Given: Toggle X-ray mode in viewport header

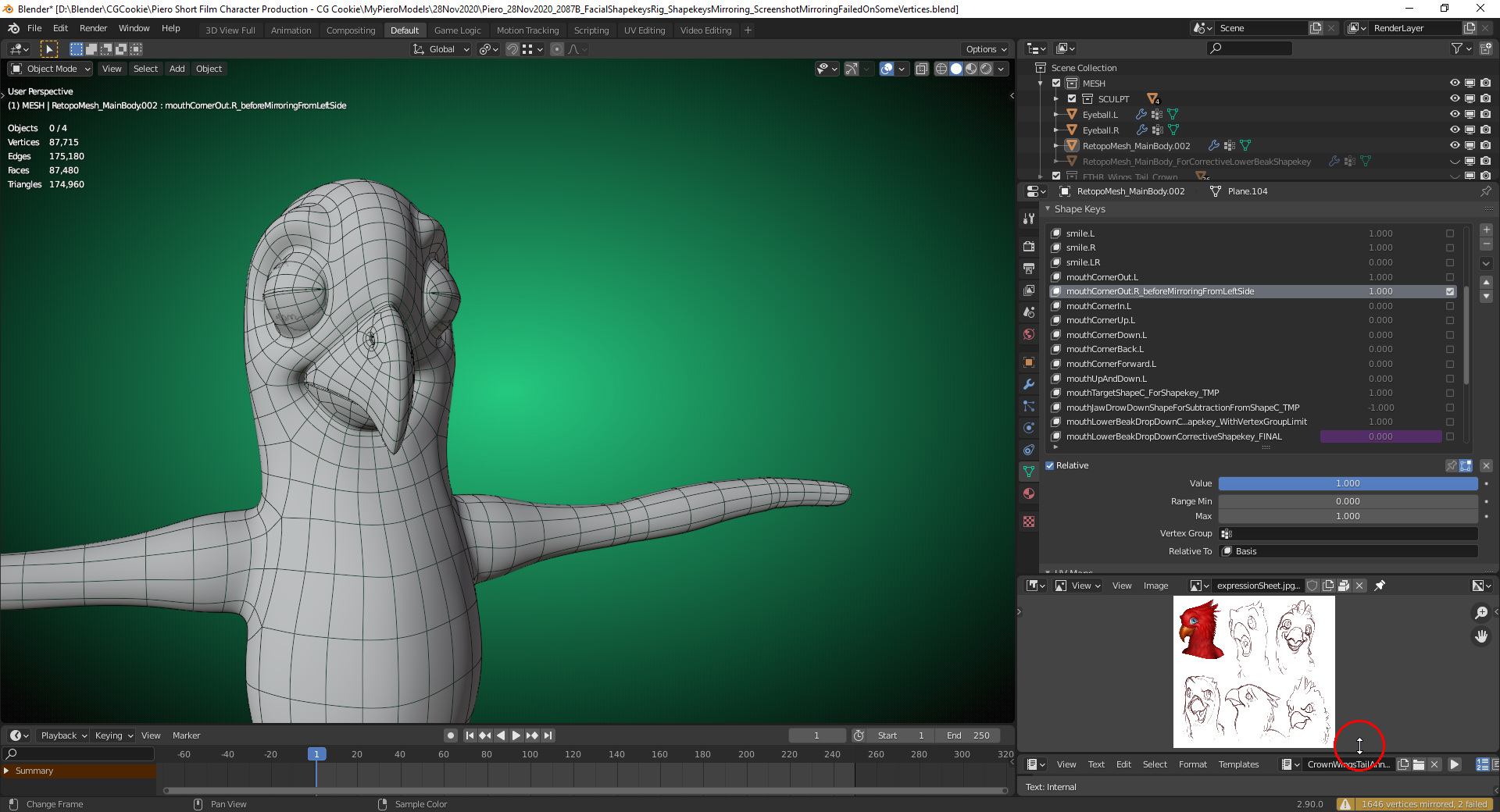Looking at the screenshot, I should click(x=922, y=69).
